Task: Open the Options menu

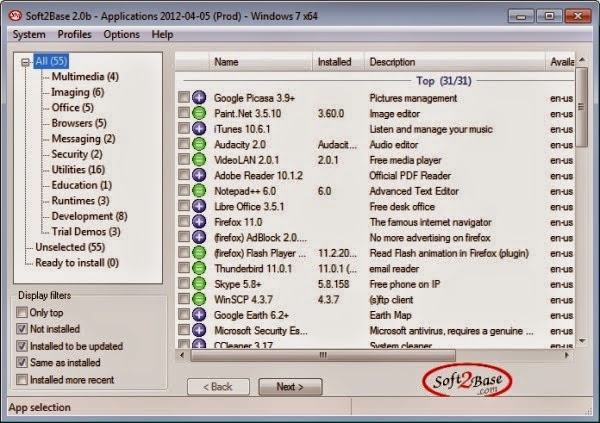Action: tap(122, 34)
